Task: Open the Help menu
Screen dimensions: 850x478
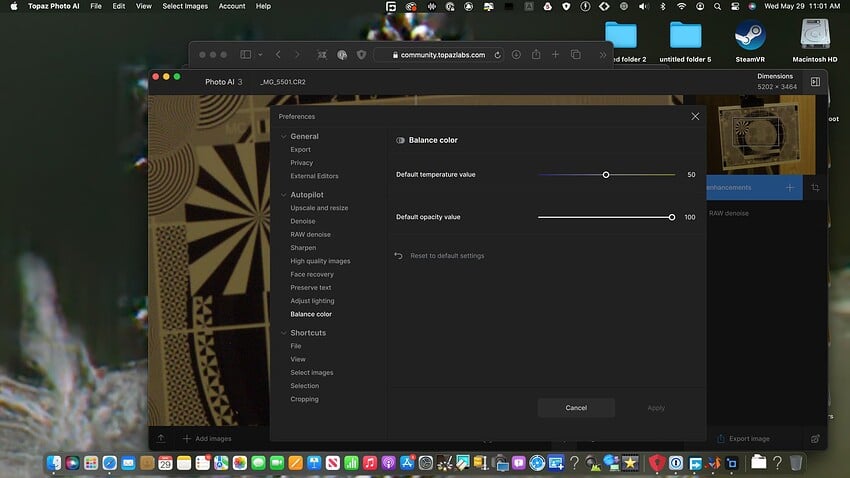Action: 263,7
